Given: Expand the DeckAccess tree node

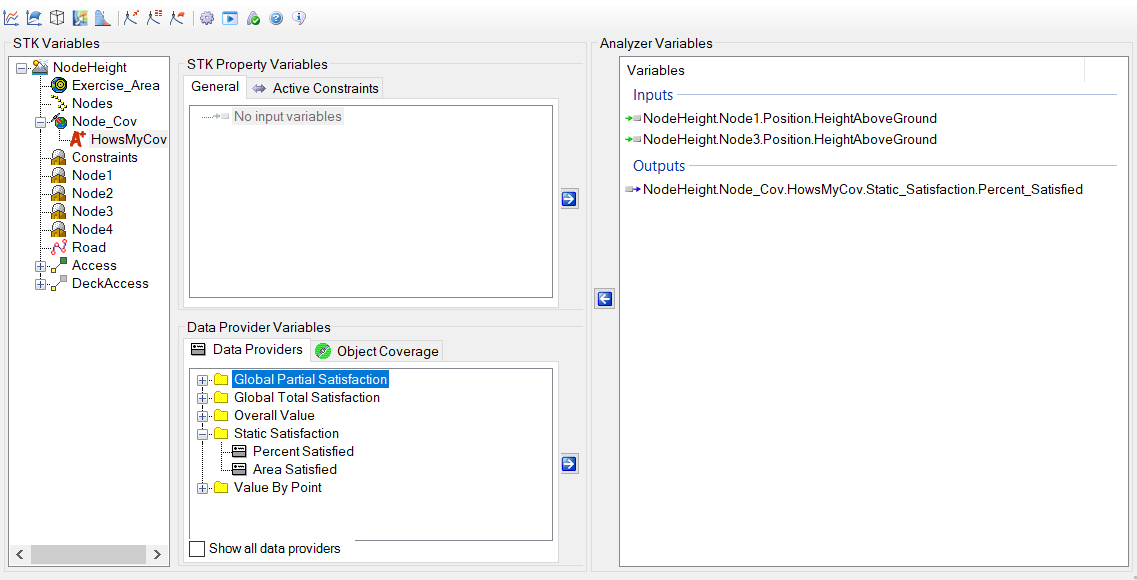Looking at the screenshot, I should [40, 284].
